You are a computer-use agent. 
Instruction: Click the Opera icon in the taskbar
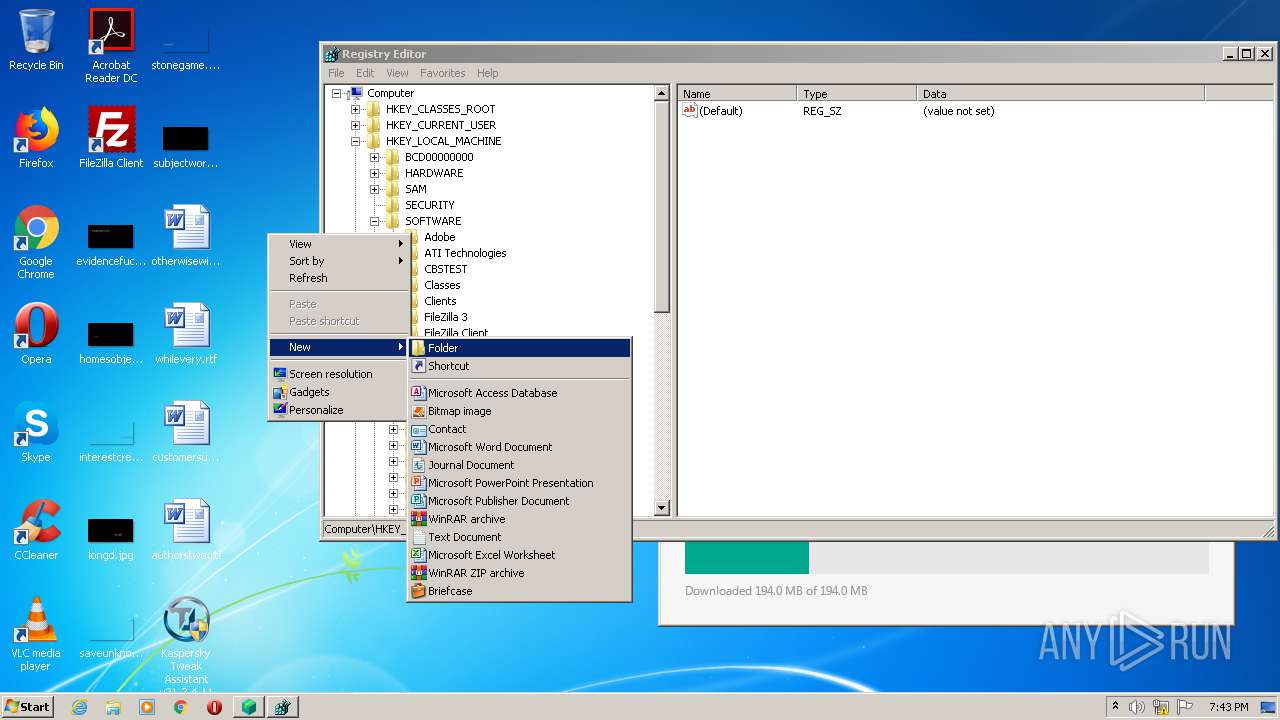(214, 707)
